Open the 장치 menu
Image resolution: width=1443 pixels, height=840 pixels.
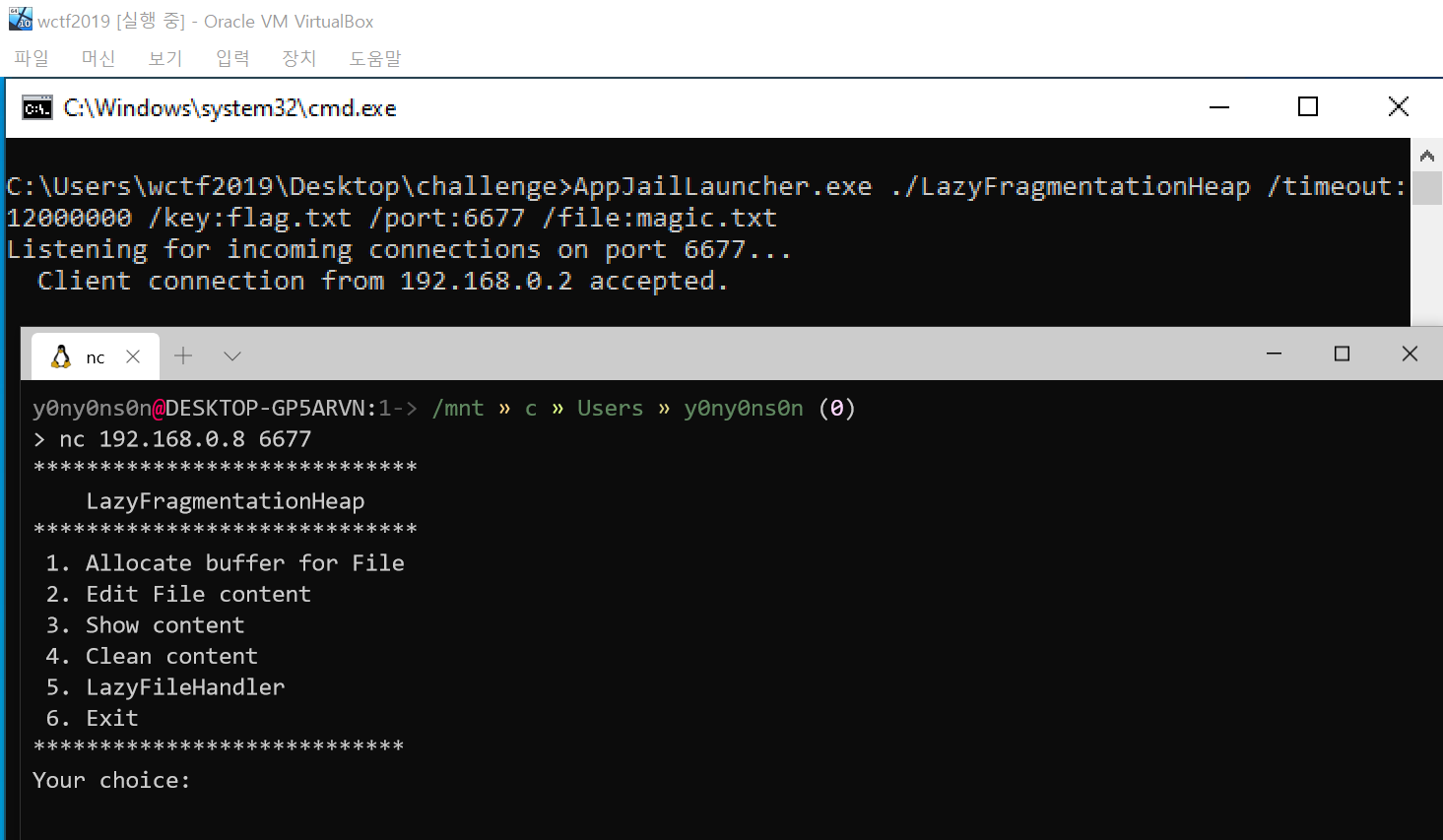[298, 58]
